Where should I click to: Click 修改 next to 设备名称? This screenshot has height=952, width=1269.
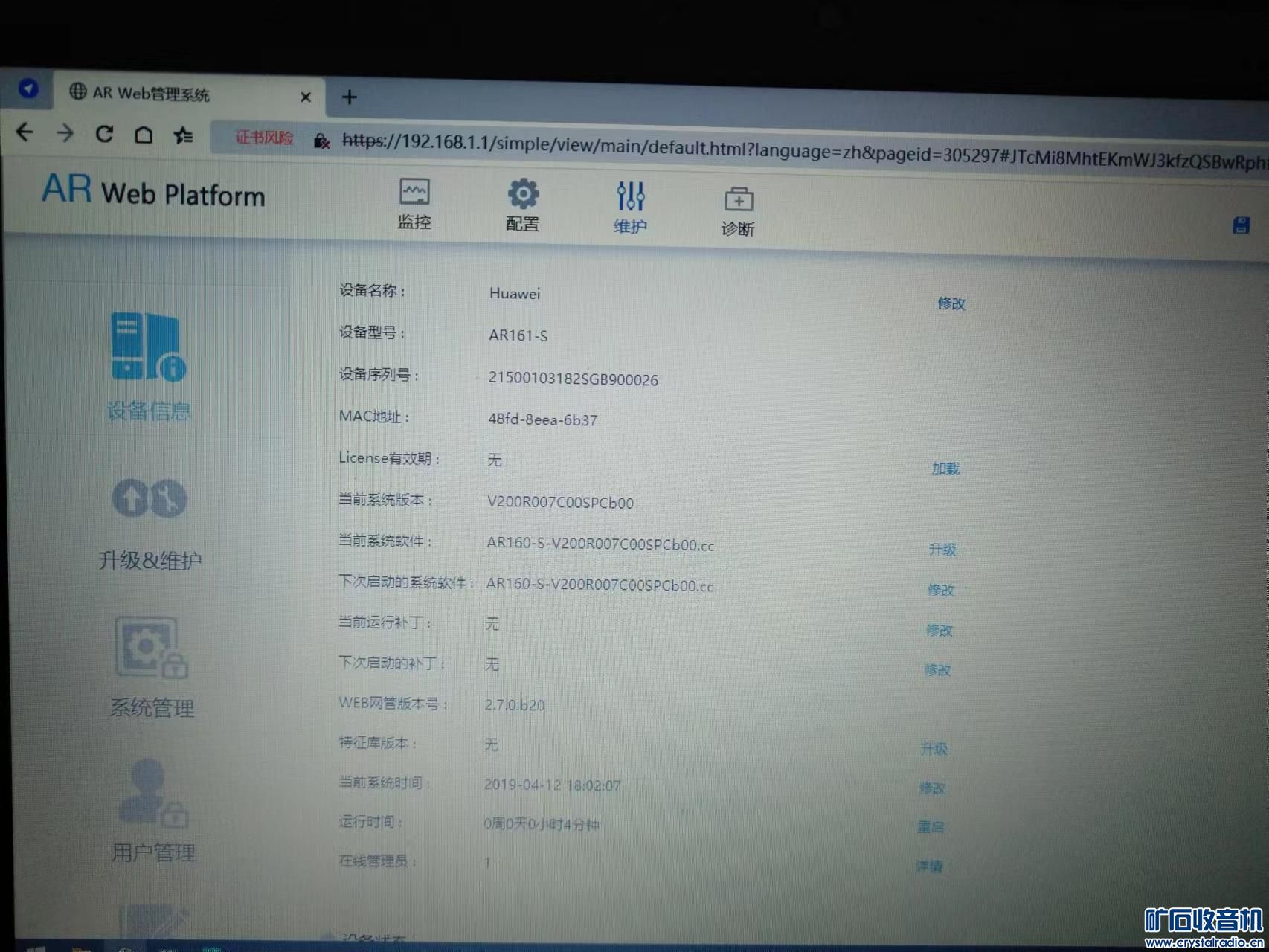tap(951, 303)
